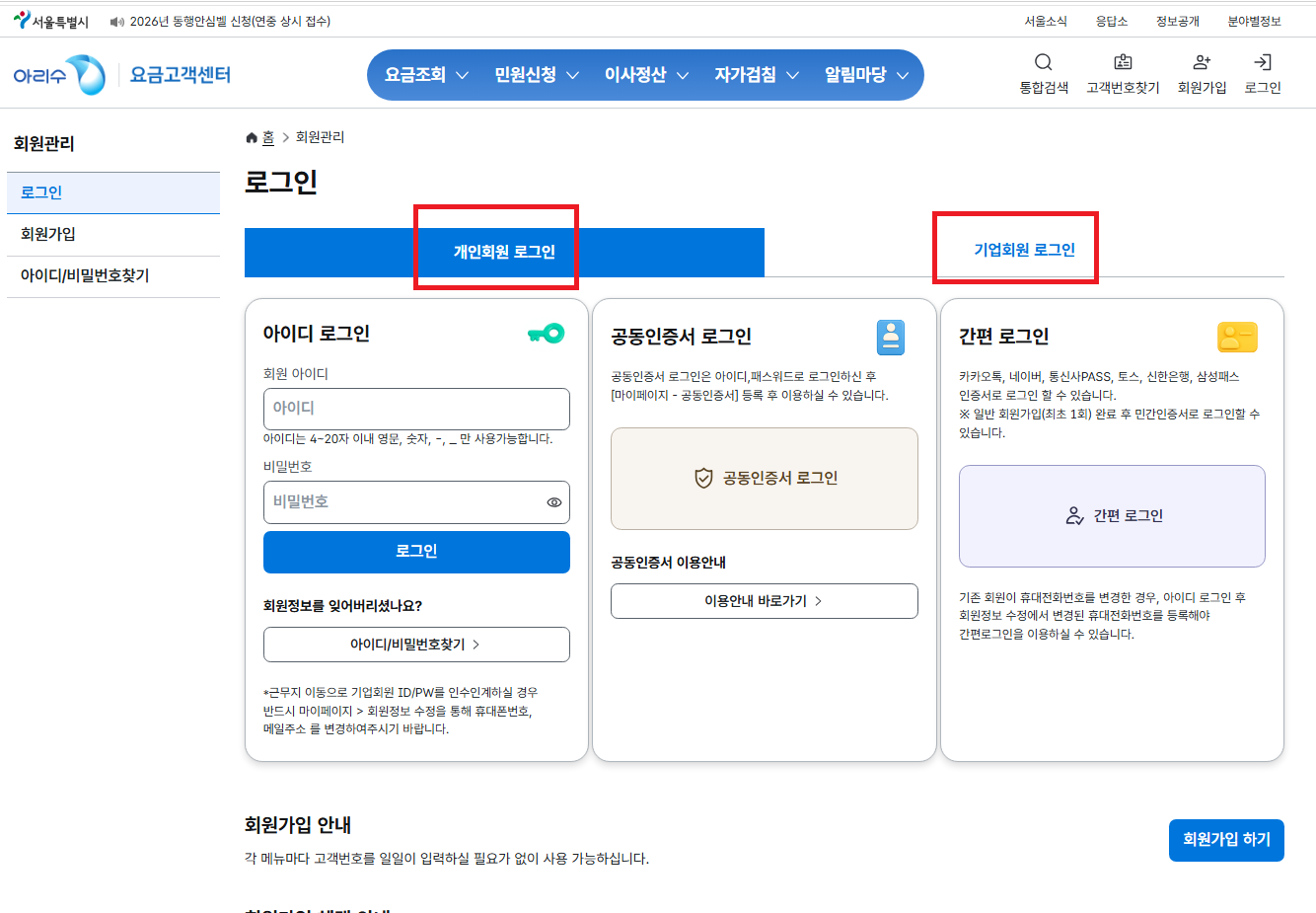Screen dimensions: 1316x913
Task: Click into the 비밀번호 input field
Action: coord(416,502)
